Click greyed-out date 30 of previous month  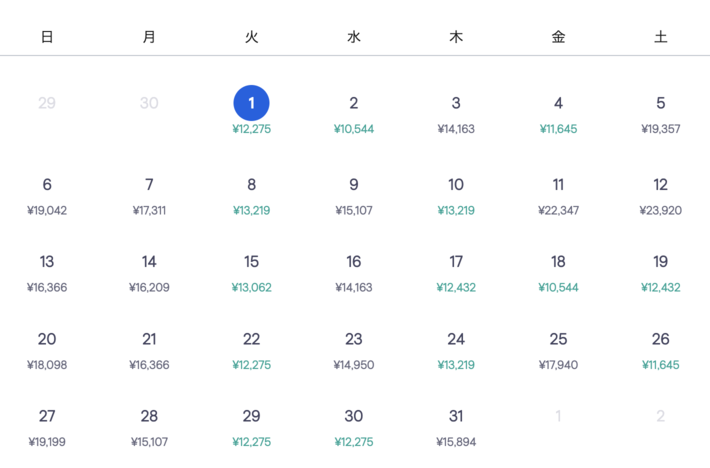pos(149,103)
